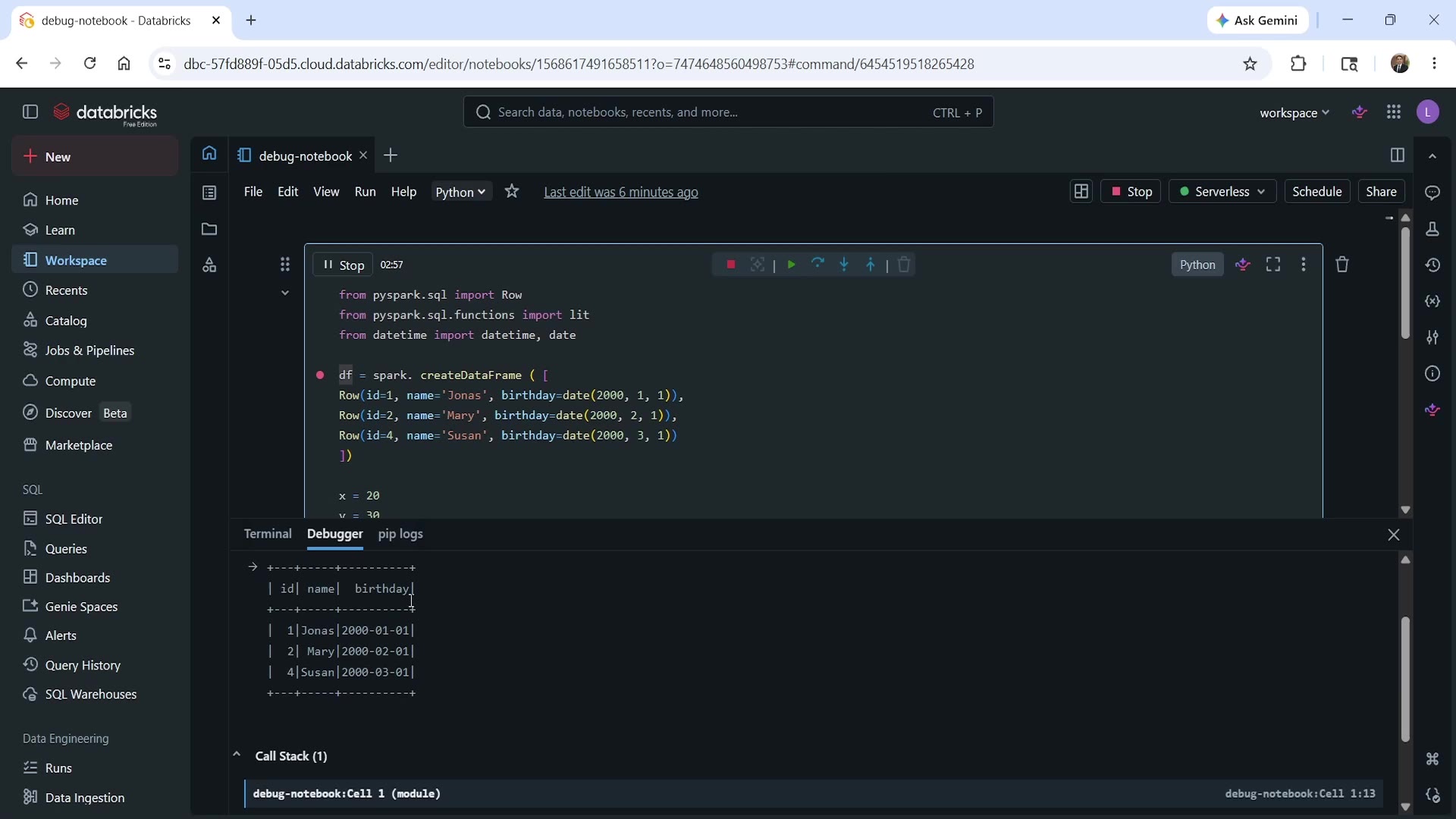Delete the cell with the trash icon
The image size is (1456, 819).
coord(1342,265)
